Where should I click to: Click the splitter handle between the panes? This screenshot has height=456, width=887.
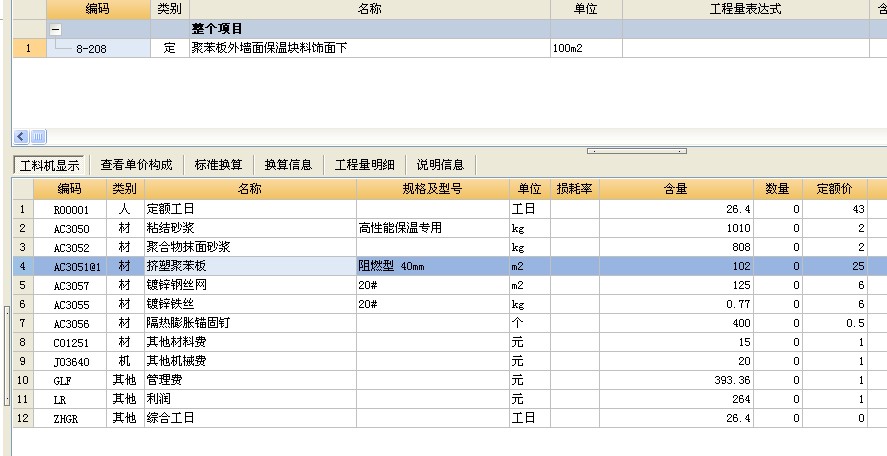(x=636, y=151)
